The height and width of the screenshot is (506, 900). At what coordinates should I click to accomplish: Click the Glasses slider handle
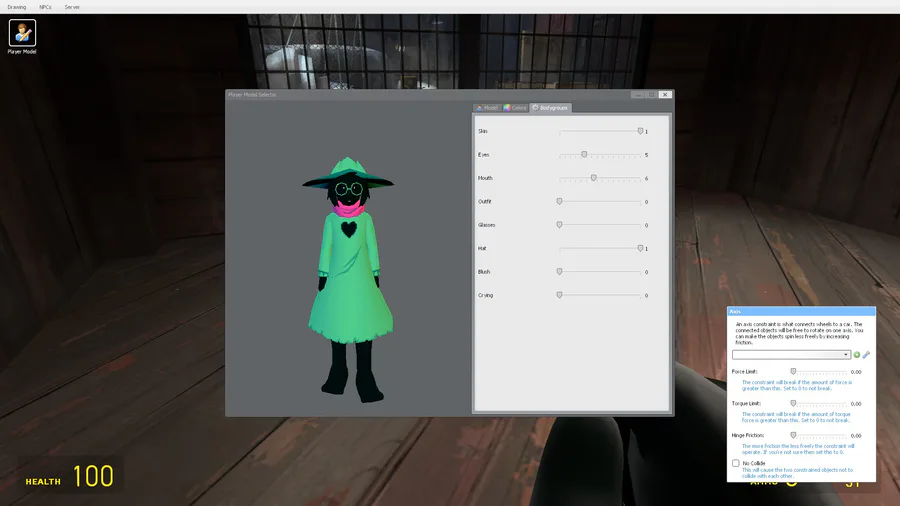[559, 225]
